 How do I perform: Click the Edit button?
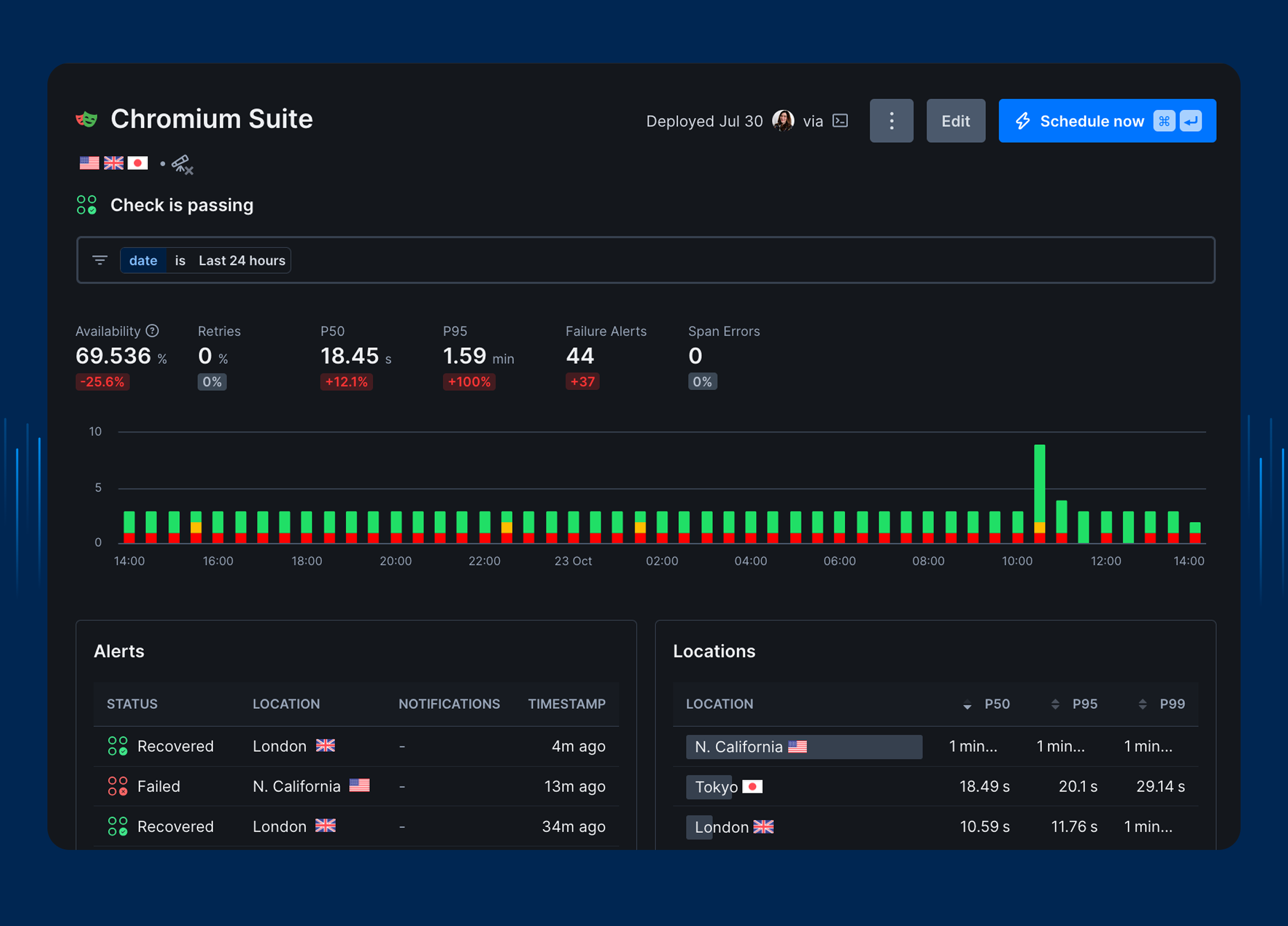[955, 121]
